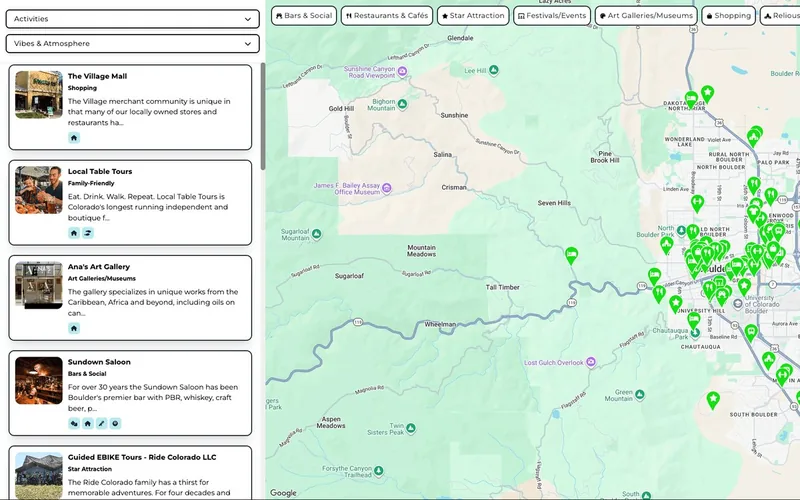
Task: Select the fitness dumbbell pin near Linden Ave
Action: point(697,204)
